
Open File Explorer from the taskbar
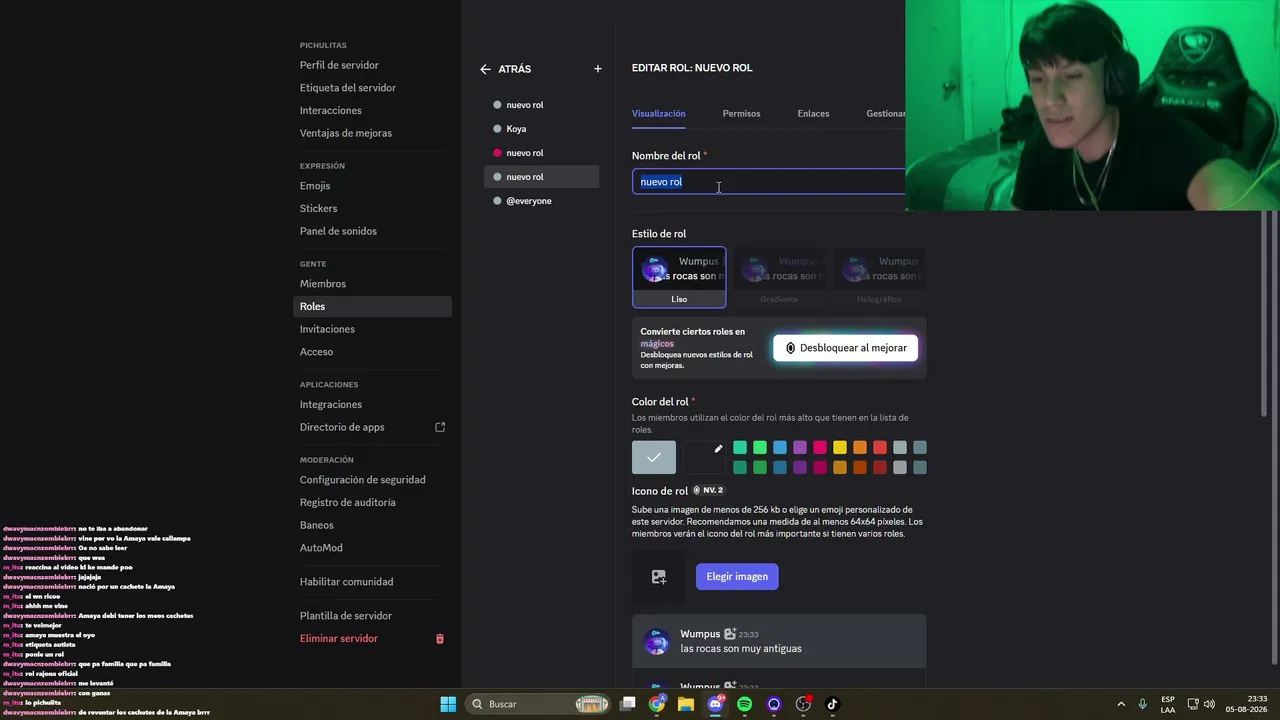(686, 704)
